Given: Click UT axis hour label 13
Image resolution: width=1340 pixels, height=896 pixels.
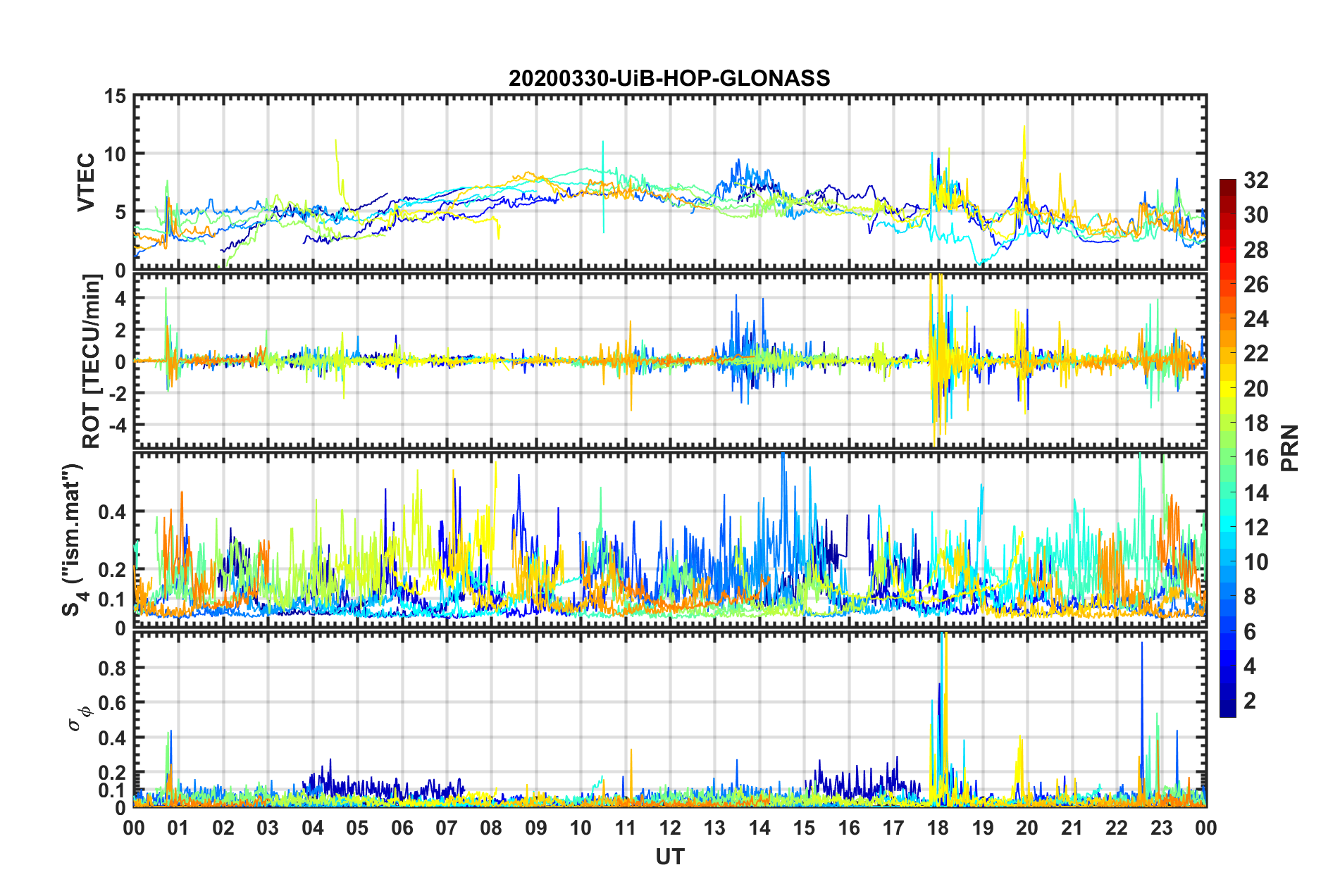Looking at the screenshot, I should 714,828.
